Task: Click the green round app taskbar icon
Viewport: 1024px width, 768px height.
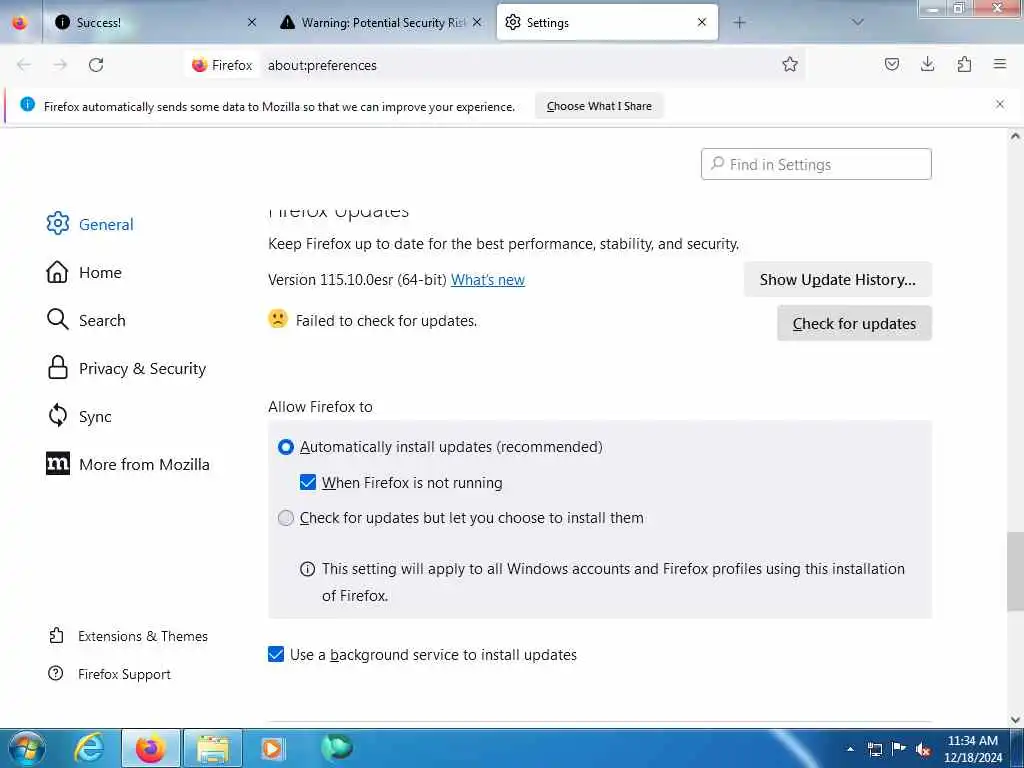Action: pos(336,748)
